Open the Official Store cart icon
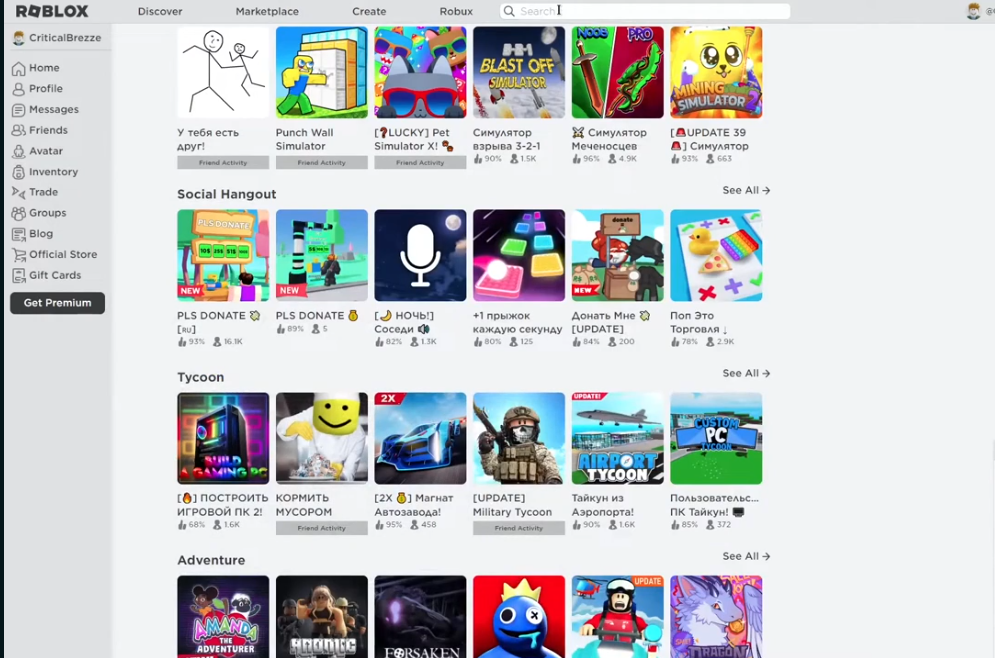The height and width of the screenshot is (658, 995). pos(18,254)
